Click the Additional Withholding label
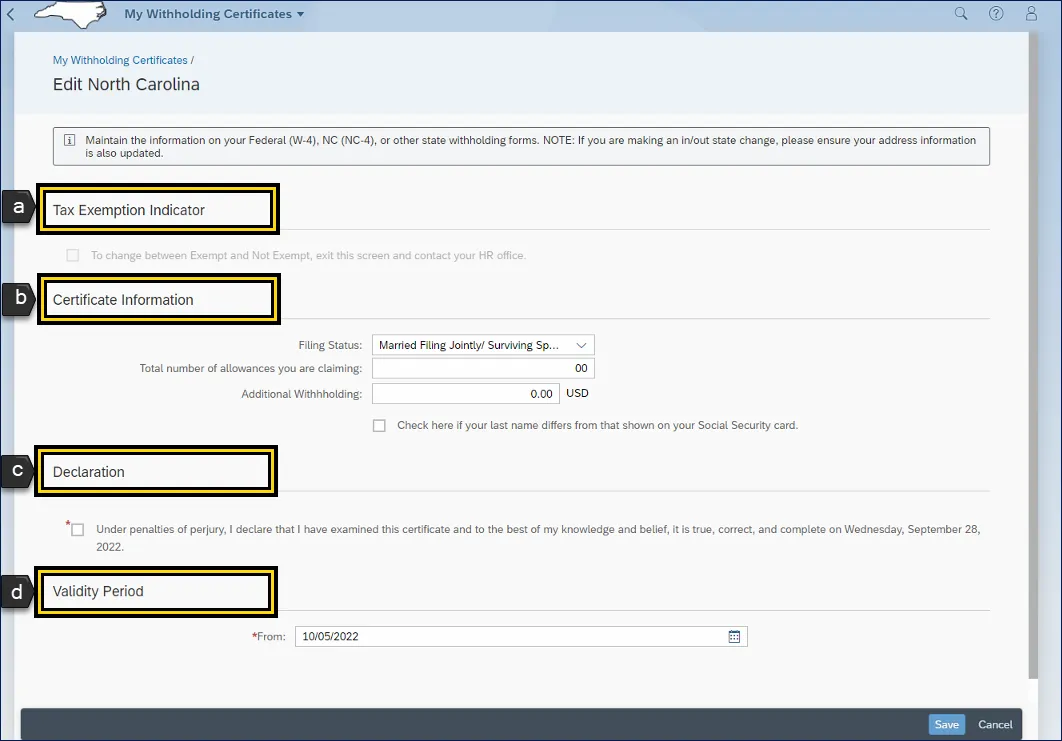Screen dimensions: 1062x741 tap(301, 394)
